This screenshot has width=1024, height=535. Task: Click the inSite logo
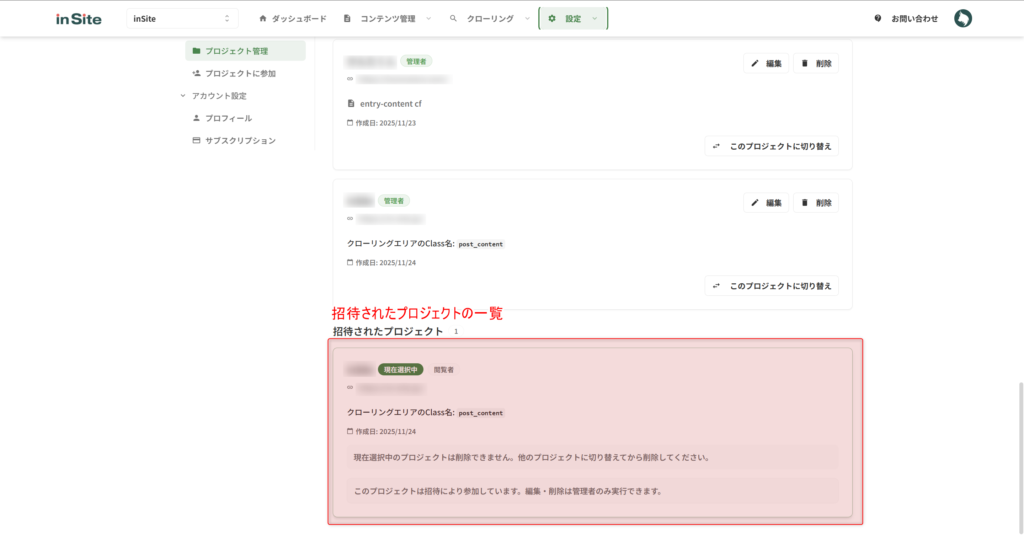[x=78, y=19]
